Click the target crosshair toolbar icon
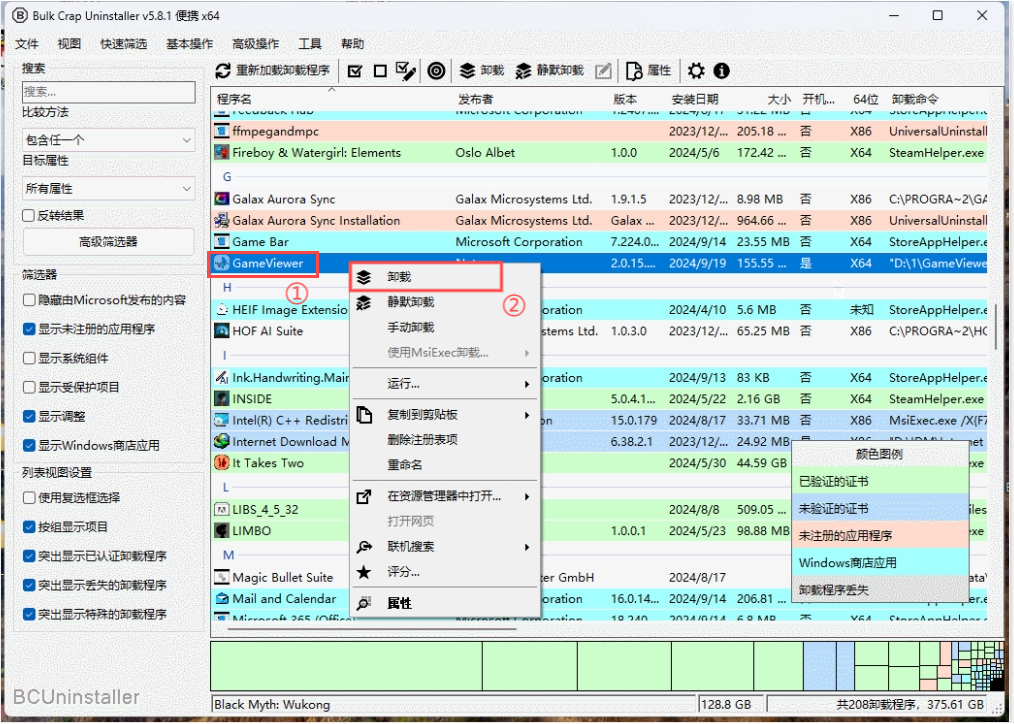This screenshot has height=724, width=1014. coord(437,70)
